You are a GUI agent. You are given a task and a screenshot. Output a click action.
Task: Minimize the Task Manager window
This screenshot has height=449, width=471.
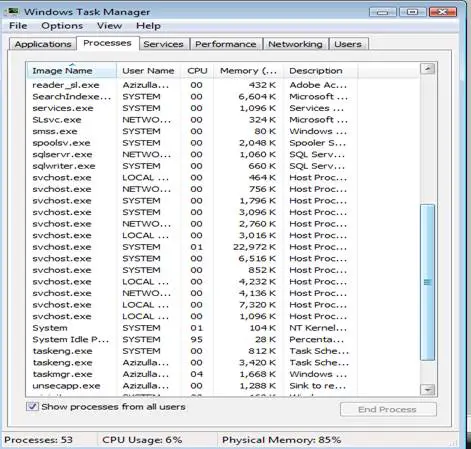tap(383, 12)
